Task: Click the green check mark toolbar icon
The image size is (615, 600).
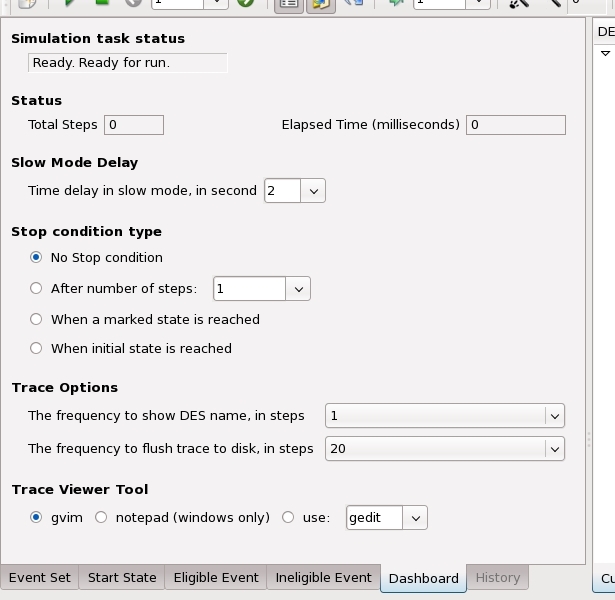Action: point(246,3)
